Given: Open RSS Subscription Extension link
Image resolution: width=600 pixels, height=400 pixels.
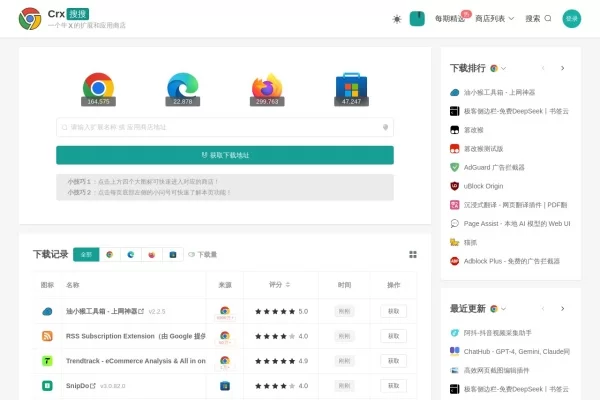Looking at the screenshot, I should [136, 336].
